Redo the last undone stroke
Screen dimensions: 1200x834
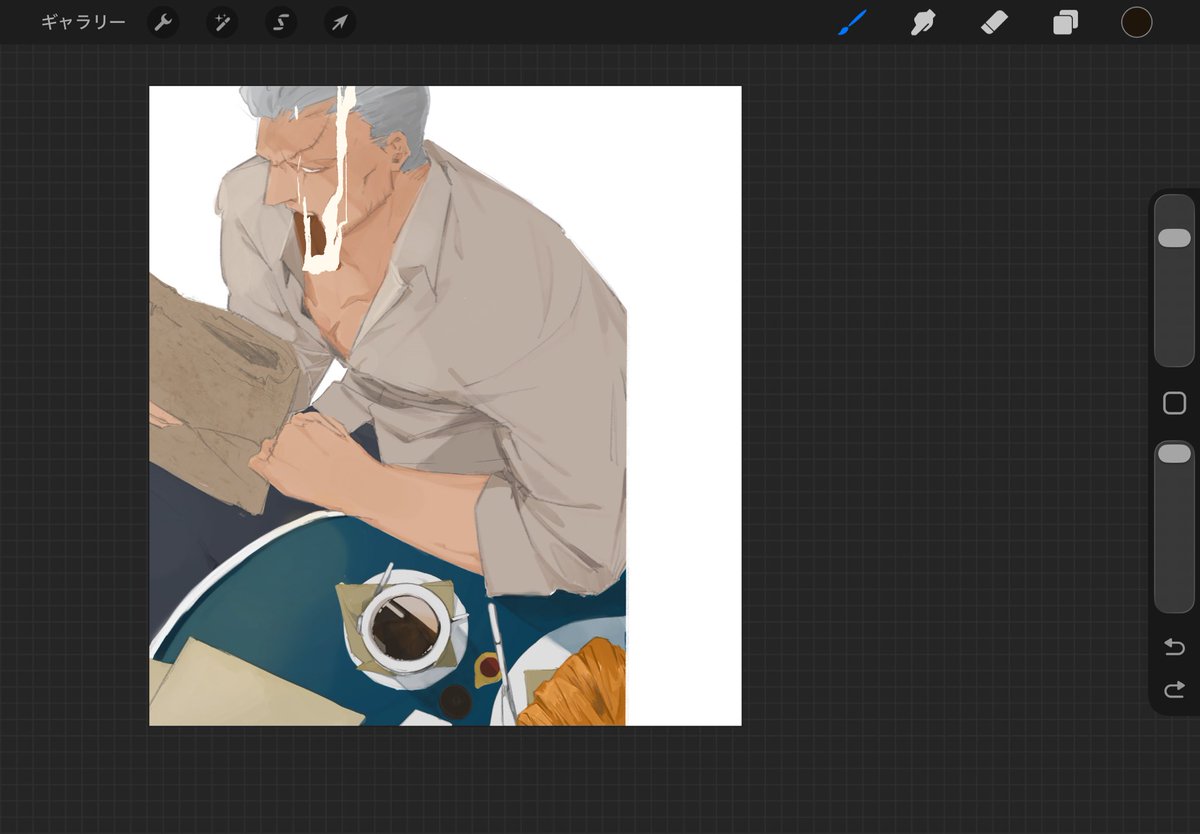point(1174,689)
